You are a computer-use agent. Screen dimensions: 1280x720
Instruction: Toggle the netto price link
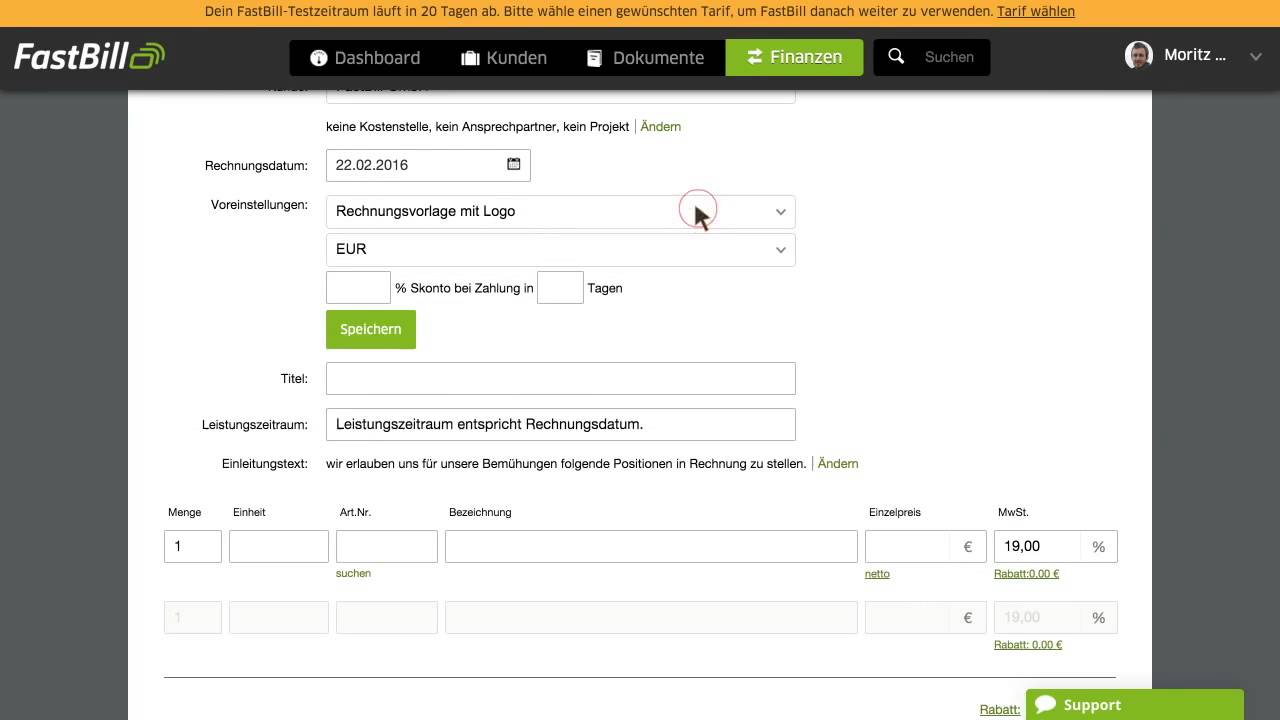[877, 573]
